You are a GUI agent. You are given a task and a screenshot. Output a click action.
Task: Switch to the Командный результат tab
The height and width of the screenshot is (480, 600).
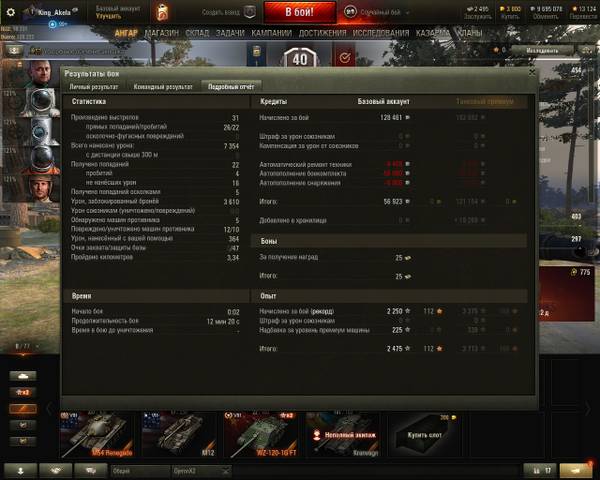[x=163, y=87]
